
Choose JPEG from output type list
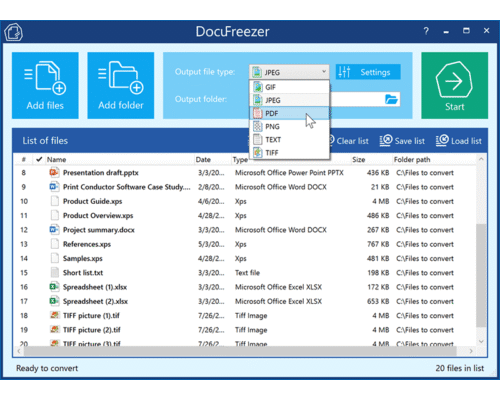(289, 100)
